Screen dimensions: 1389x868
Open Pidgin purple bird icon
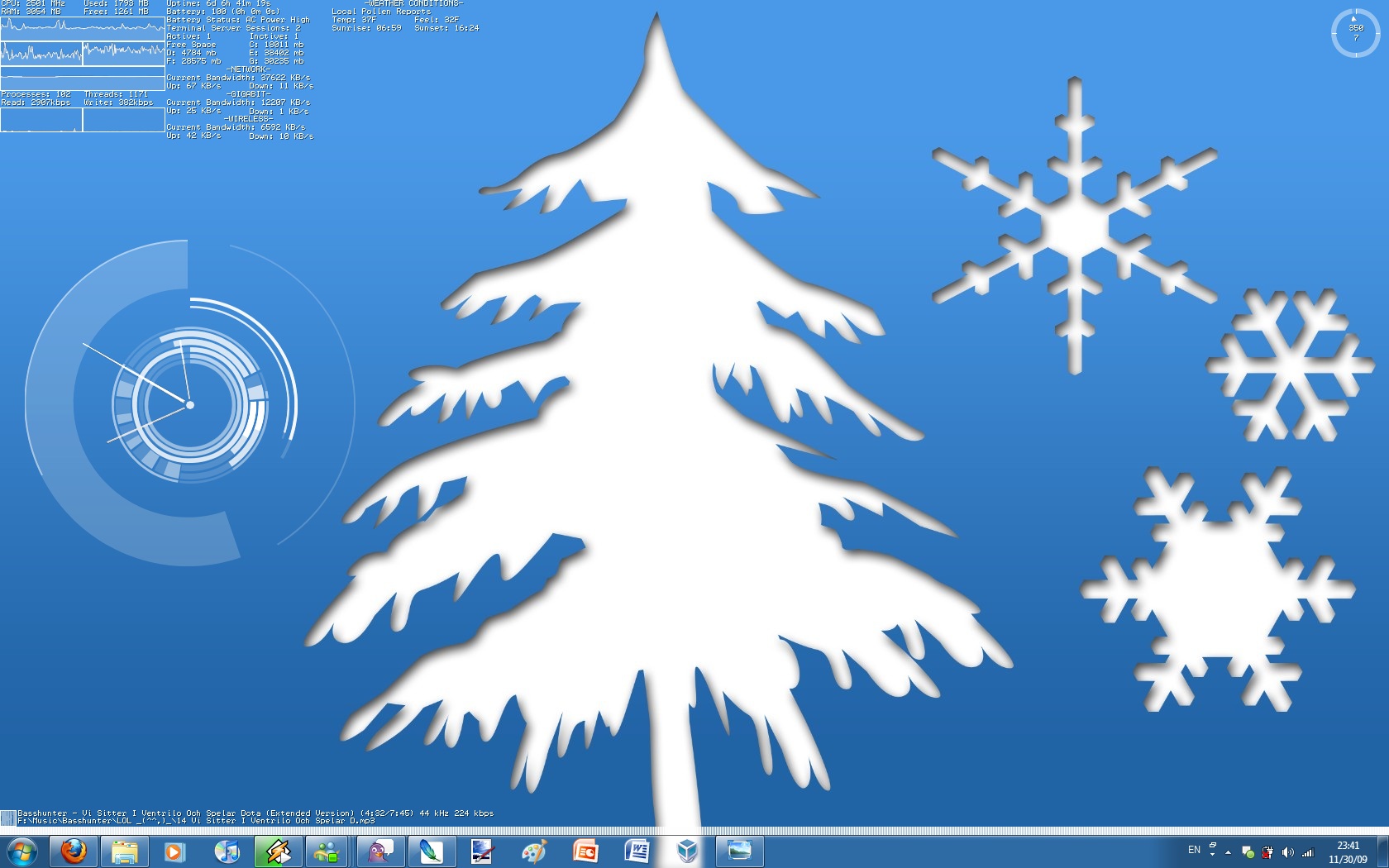[380, 851]
